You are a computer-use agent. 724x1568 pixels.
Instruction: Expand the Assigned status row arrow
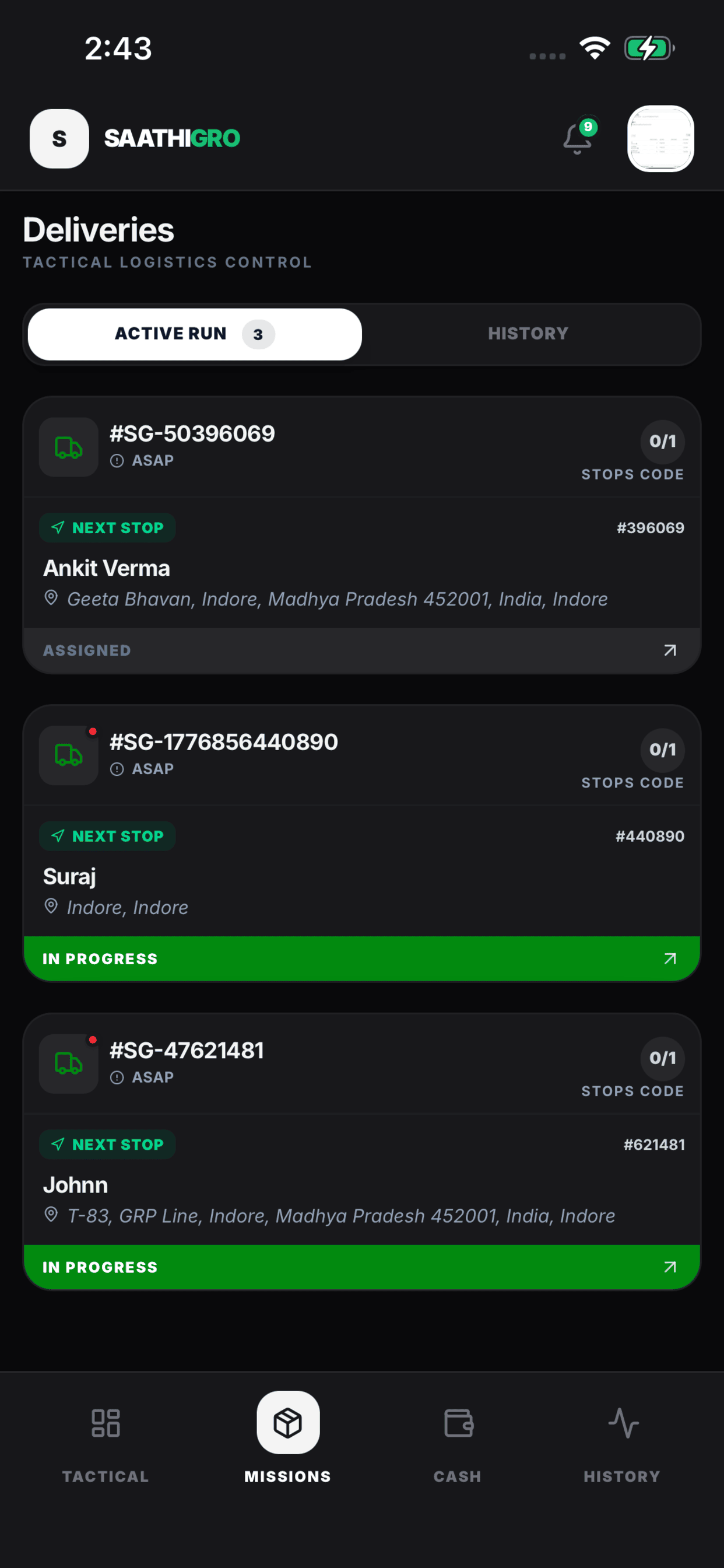[670, 650]
